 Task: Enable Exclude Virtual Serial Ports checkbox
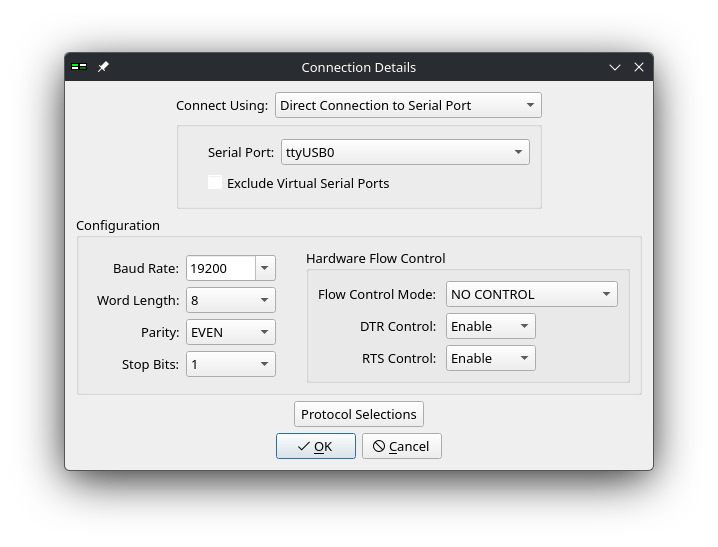coord(215,183)
